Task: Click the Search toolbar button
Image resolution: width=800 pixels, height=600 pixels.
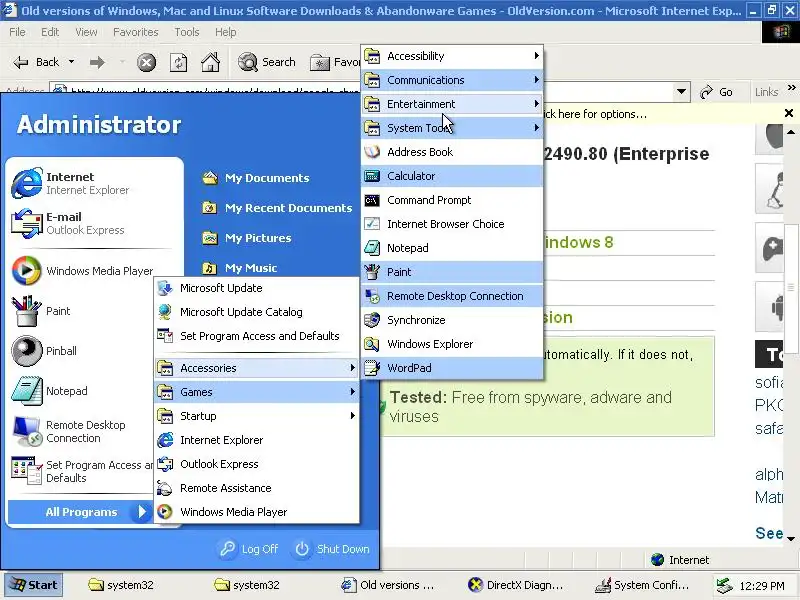Action: 267,62
